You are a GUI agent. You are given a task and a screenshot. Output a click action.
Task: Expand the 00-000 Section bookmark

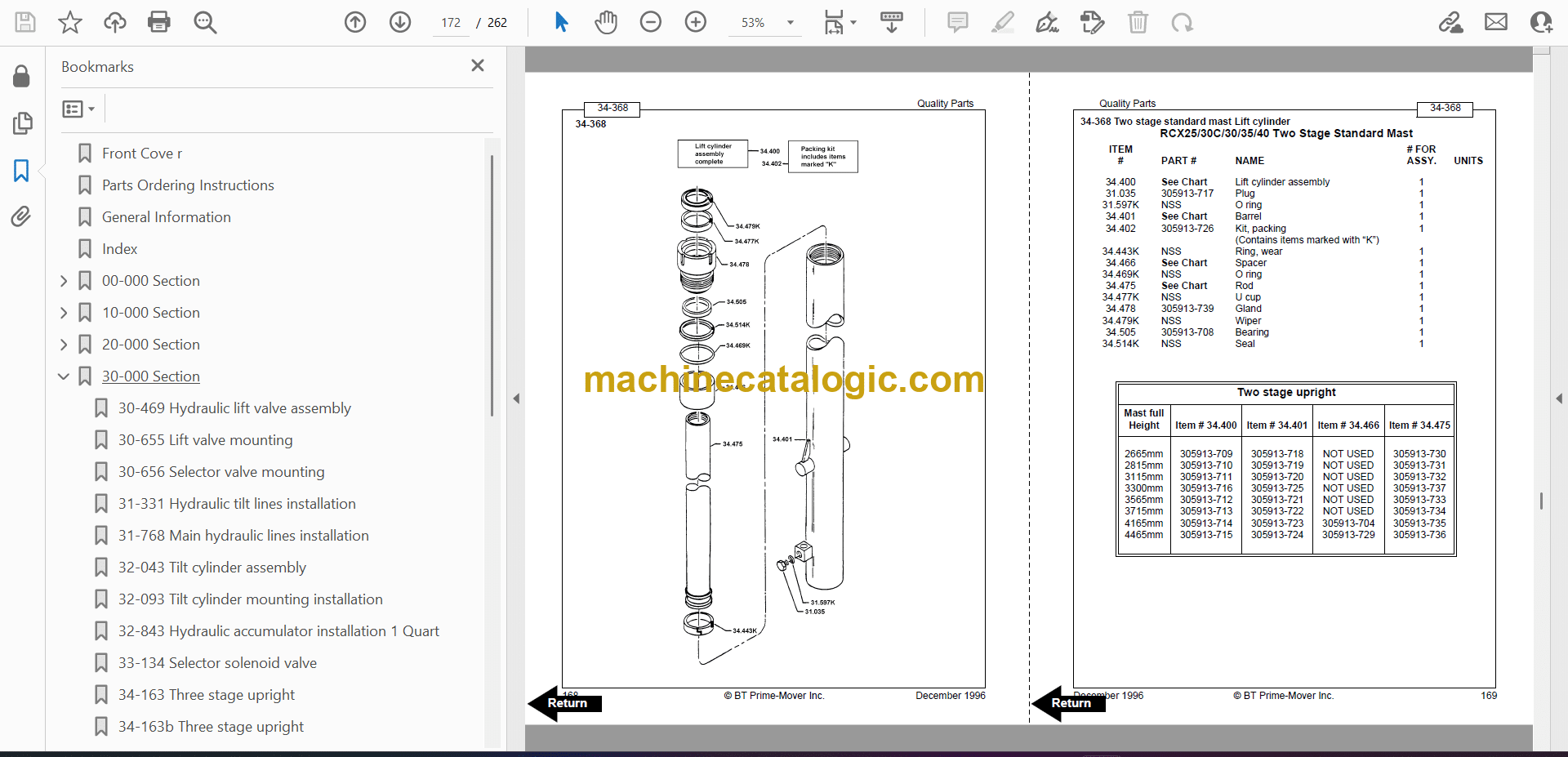tap(64, 281)
